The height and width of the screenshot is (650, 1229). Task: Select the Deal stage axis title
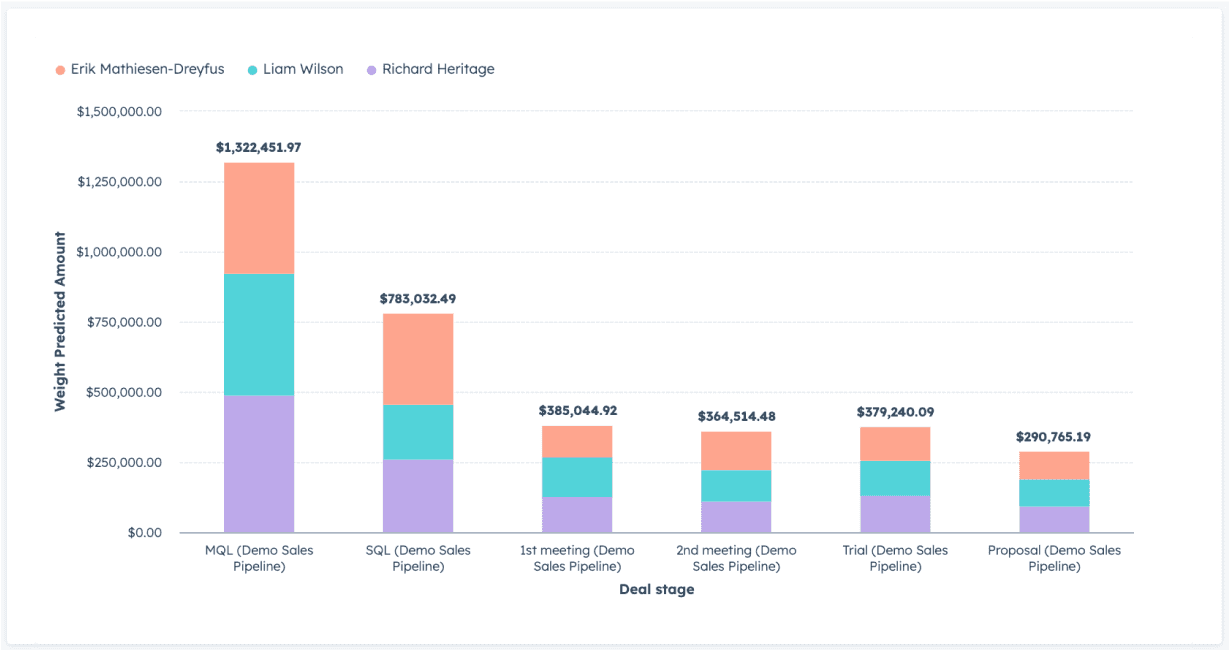point(656,589)
